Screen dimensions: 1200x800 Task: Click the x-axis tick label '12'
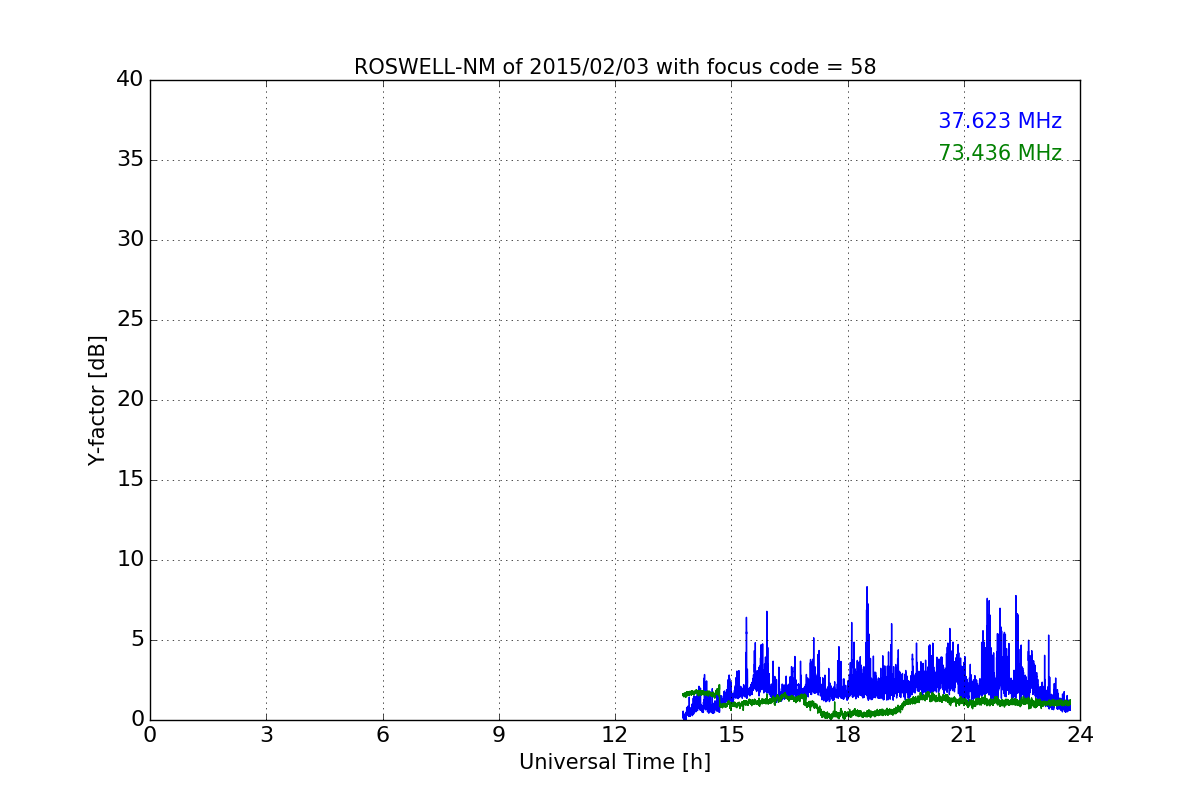coord(615,735)
